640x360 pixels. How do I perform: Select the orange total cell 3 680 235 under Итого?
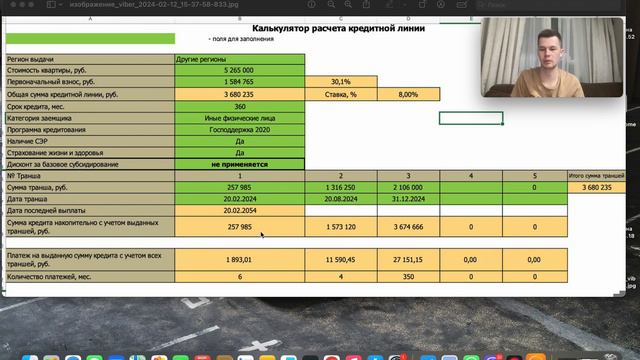pos(596,187)
